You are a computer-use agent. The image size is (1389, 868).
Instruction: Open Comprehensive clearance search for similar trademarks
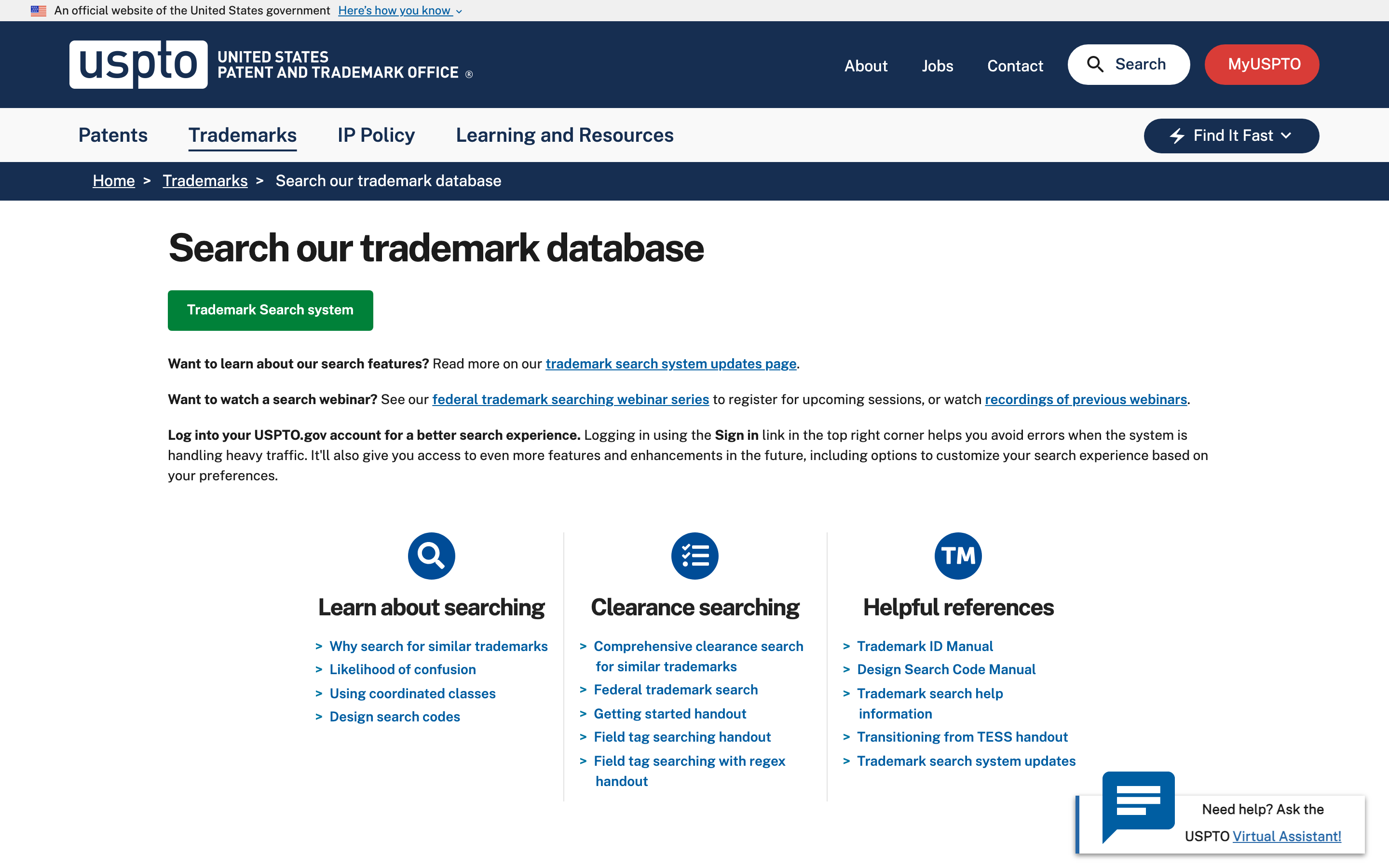point(698,656)
